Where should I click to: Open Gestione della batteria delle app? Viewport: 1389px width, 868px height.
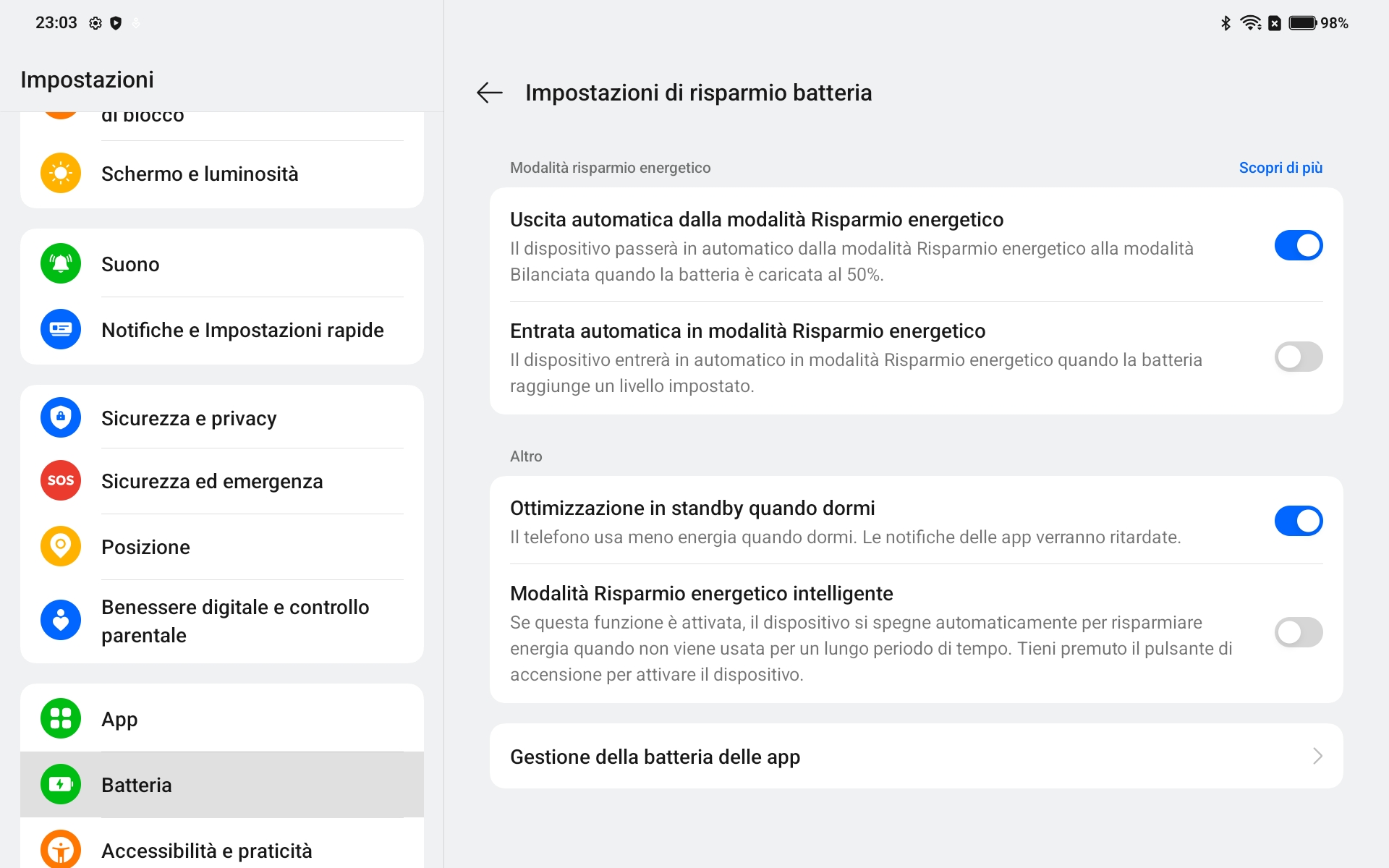(916, 756)
